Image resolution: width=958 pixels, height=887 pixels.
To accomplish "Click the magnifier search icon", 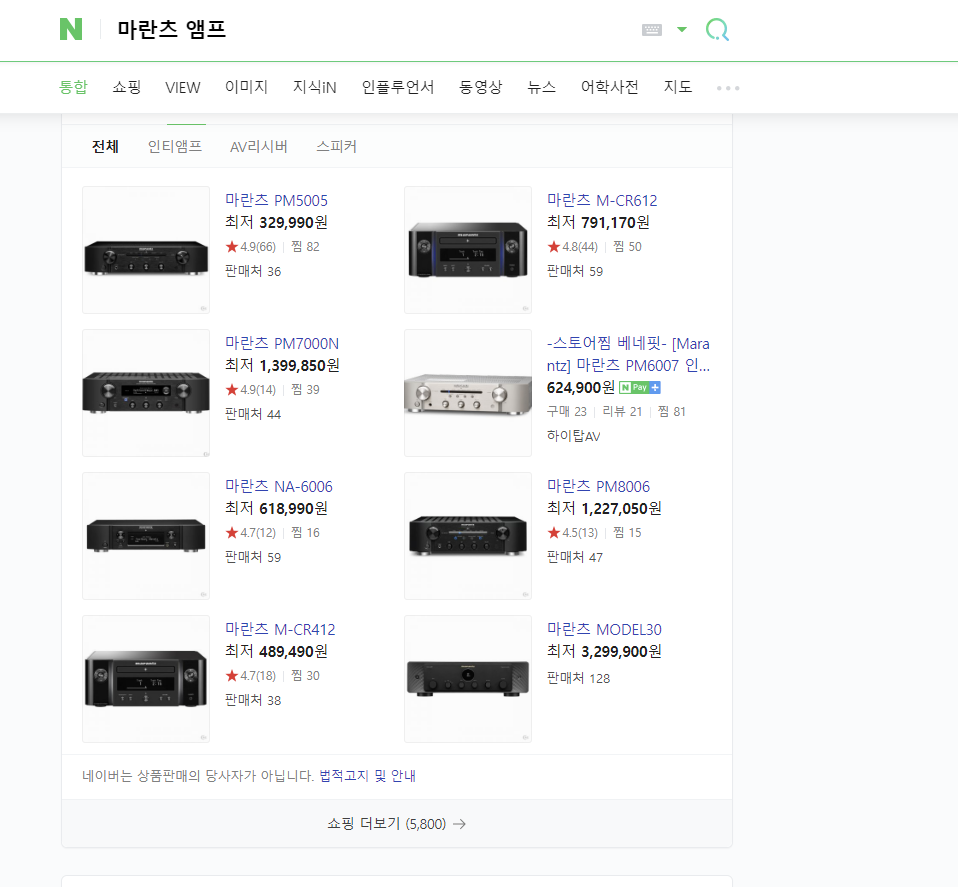I will 717,29.
